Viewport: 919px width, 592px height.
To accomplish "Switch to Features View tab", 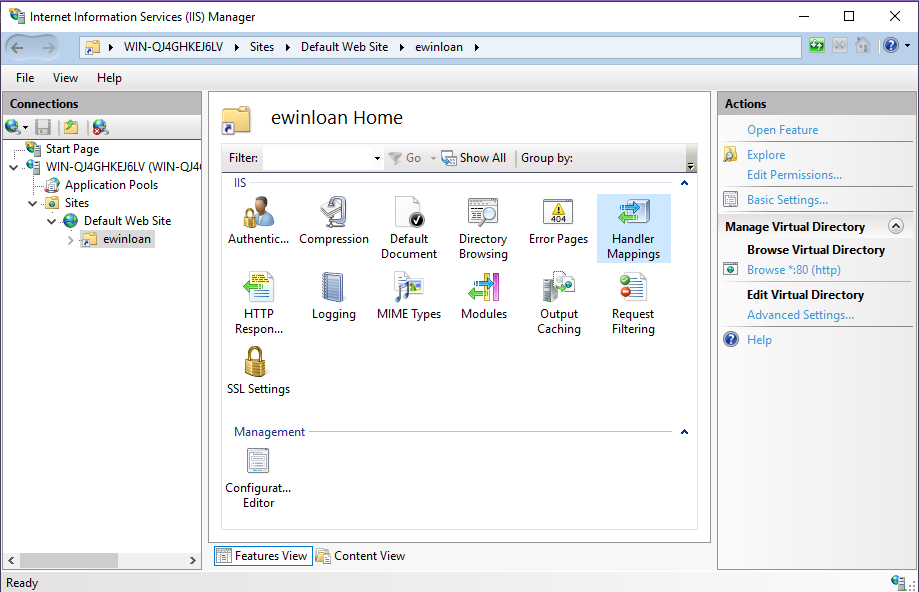I will pyautogui.click(x=263, y=556).
